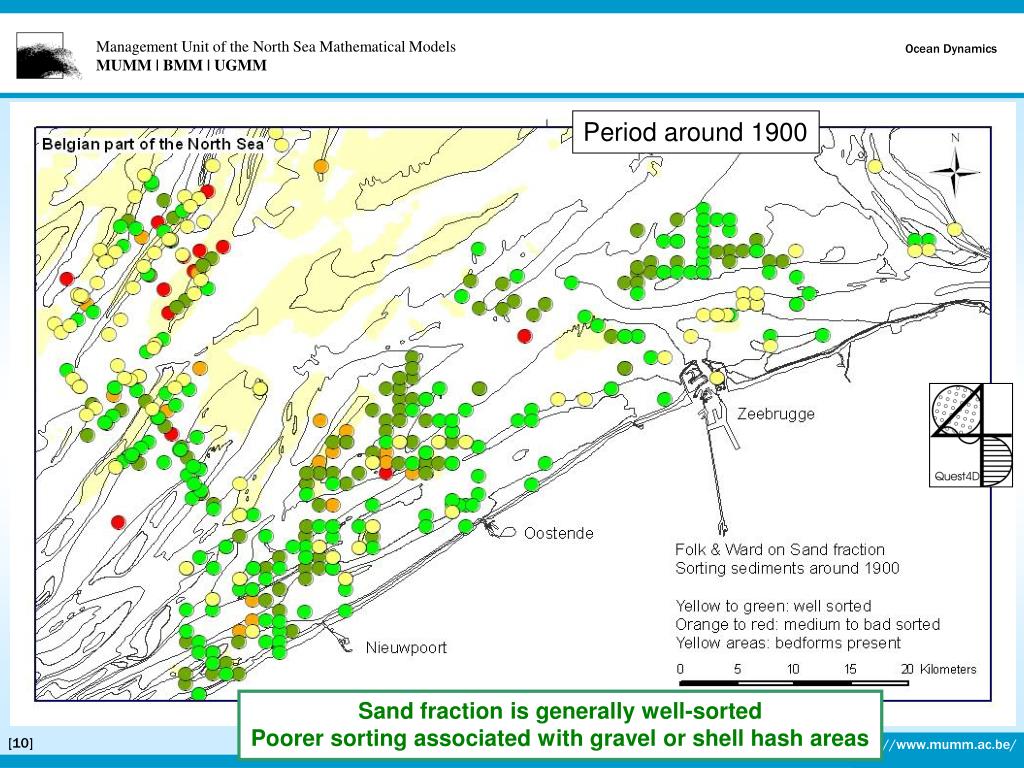Screen dimensions: 1024x768
Task: Click the Quest4D logo
Action: pos(971,435)
